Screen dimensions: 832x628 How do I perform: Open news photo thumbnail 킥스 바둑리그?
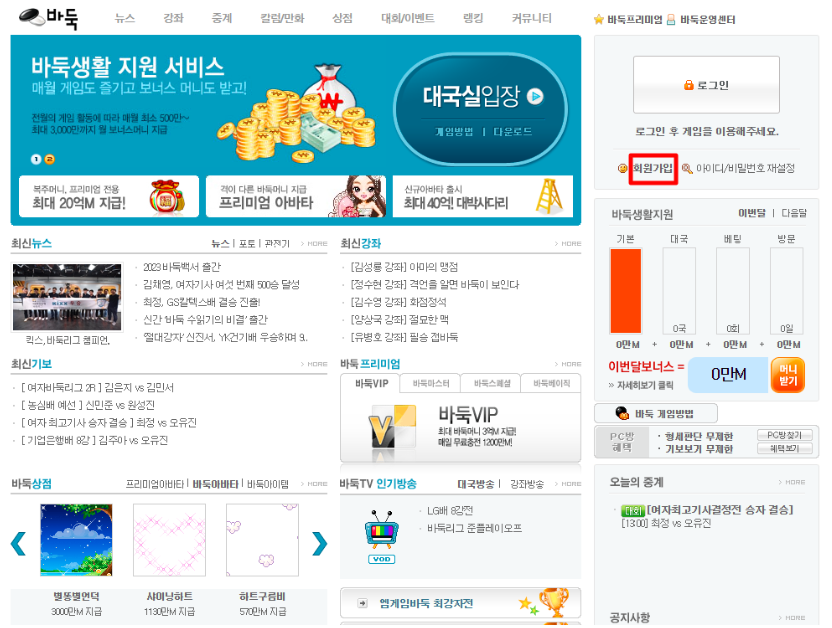(x=67, y=296)
